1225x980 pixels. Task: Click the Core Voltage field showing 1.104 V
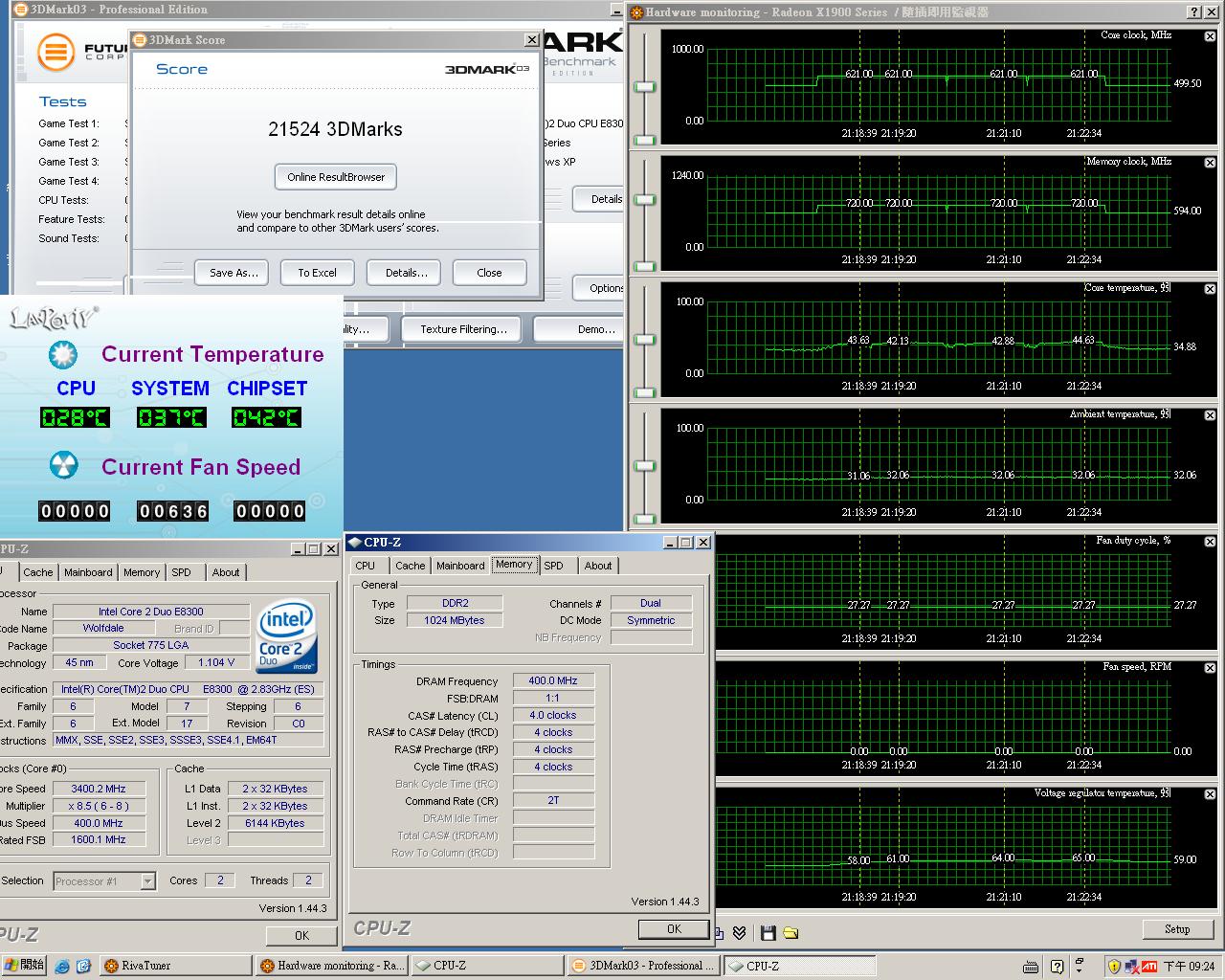(216, 662)
